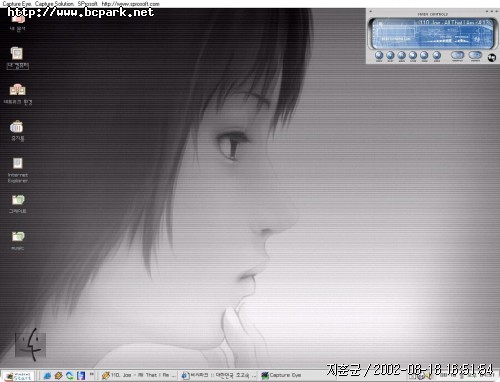Click the Play button in Winamp player
This screenshot has width=500, height=382.
pos(390,55)
